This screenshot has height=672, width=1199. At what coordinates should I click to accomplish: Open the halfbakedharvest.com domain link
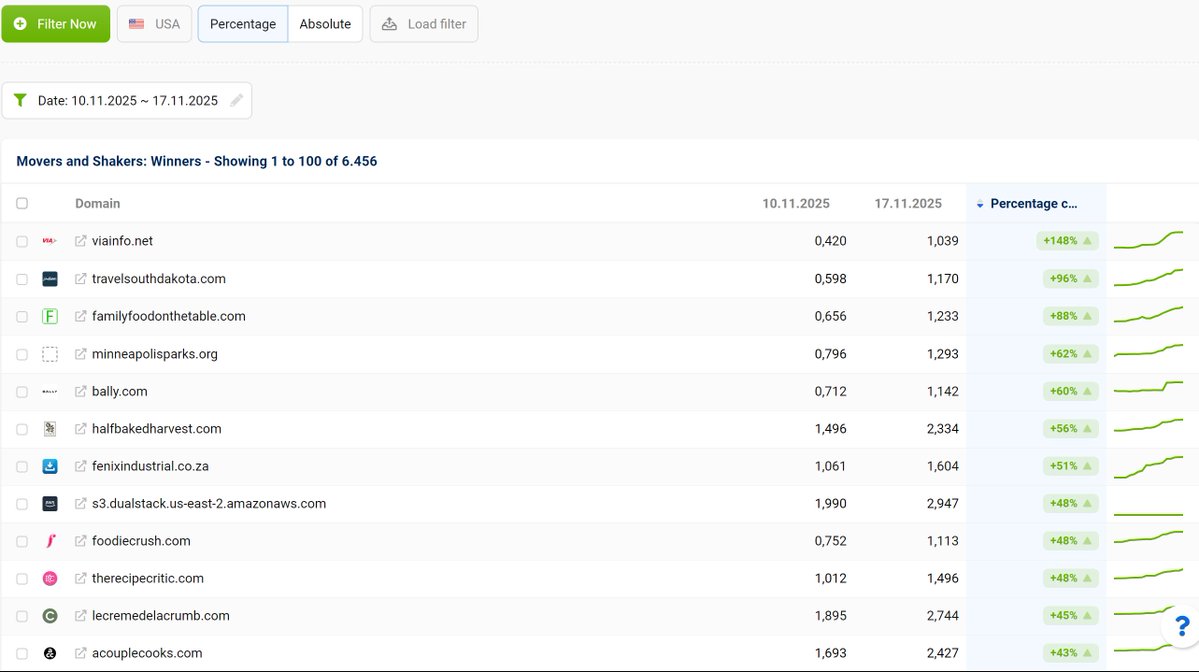(157, 429)
